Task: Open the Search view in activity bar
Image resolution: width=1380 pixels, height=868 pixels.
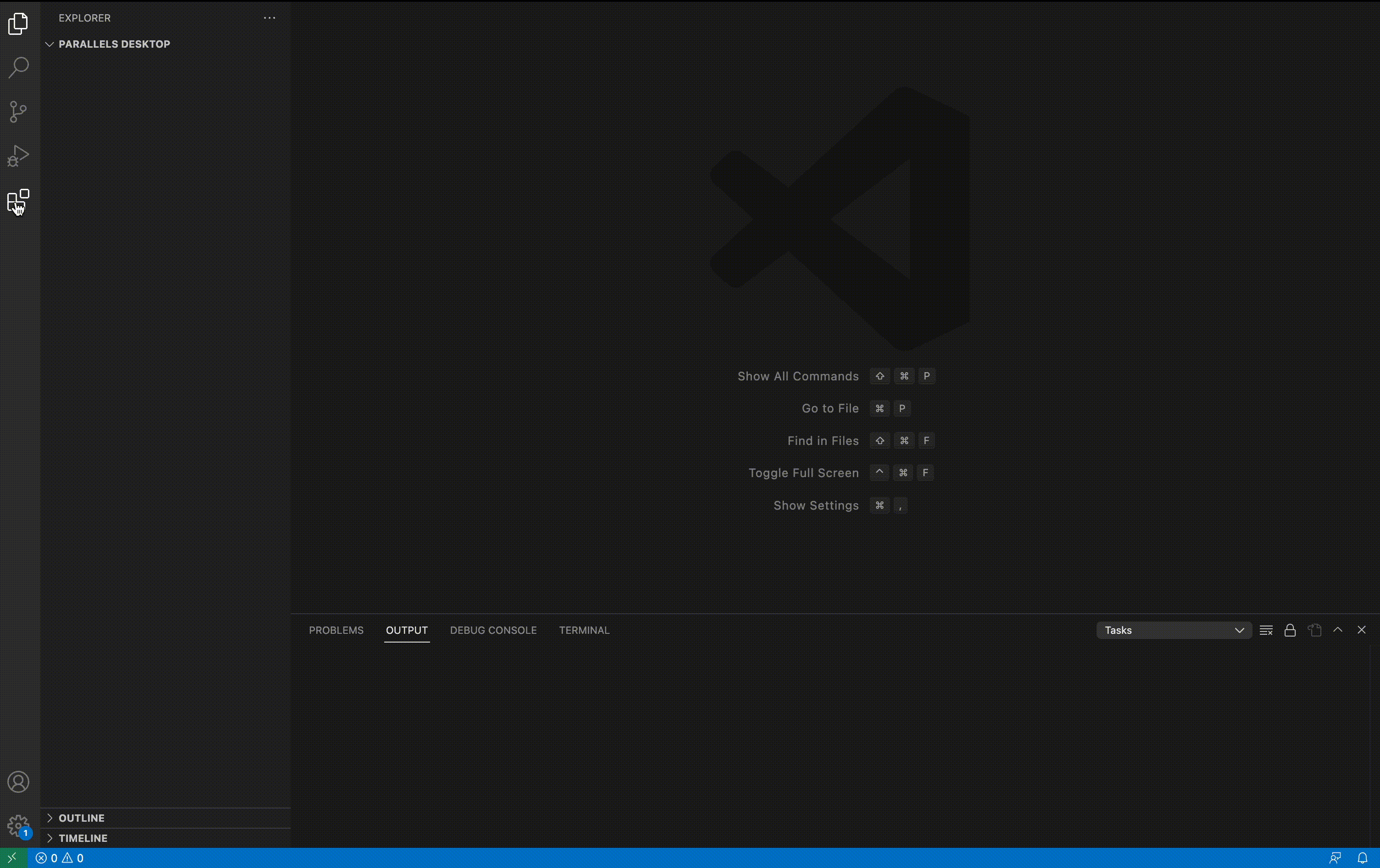Action: tap(18, 68)
